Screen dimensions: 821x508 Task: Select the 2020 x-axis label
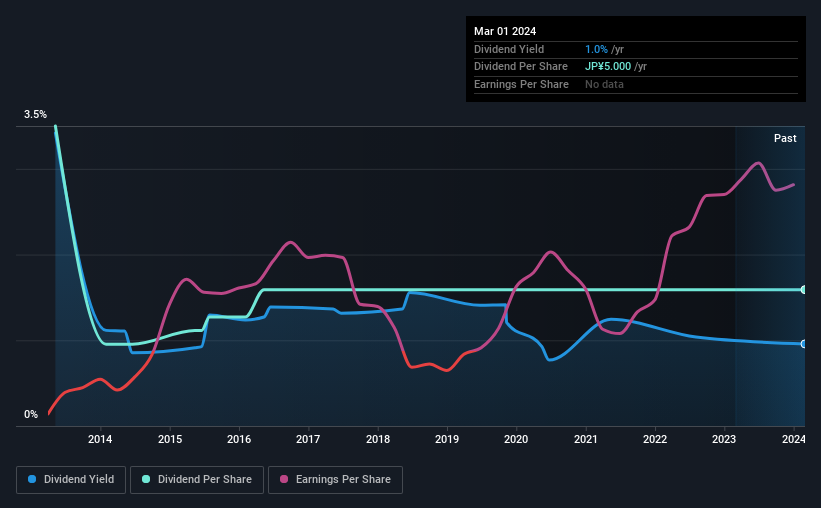[516, 439]
